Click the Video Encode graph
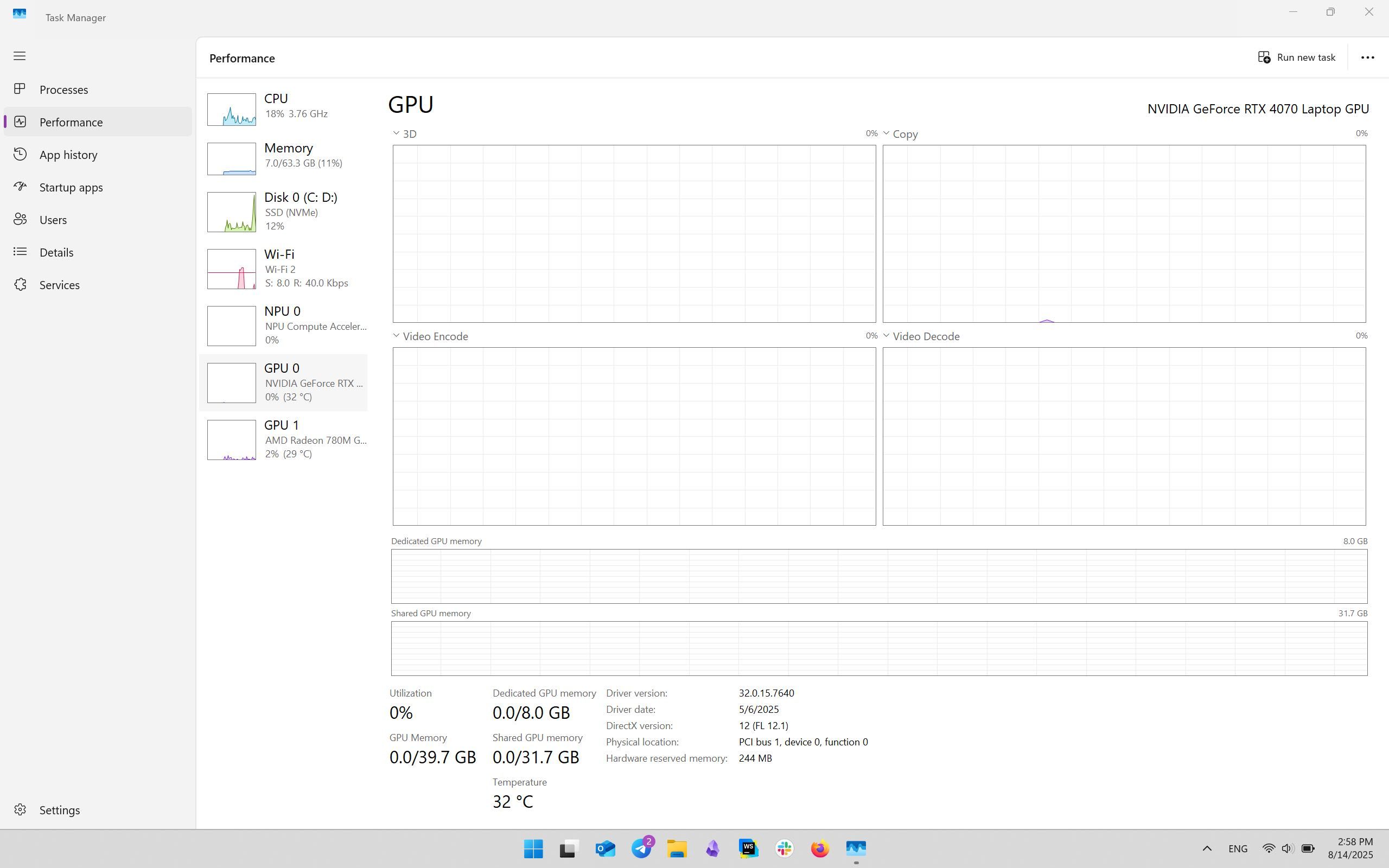The width and height of the screenshot is (1389, 868). click(634, 436)
